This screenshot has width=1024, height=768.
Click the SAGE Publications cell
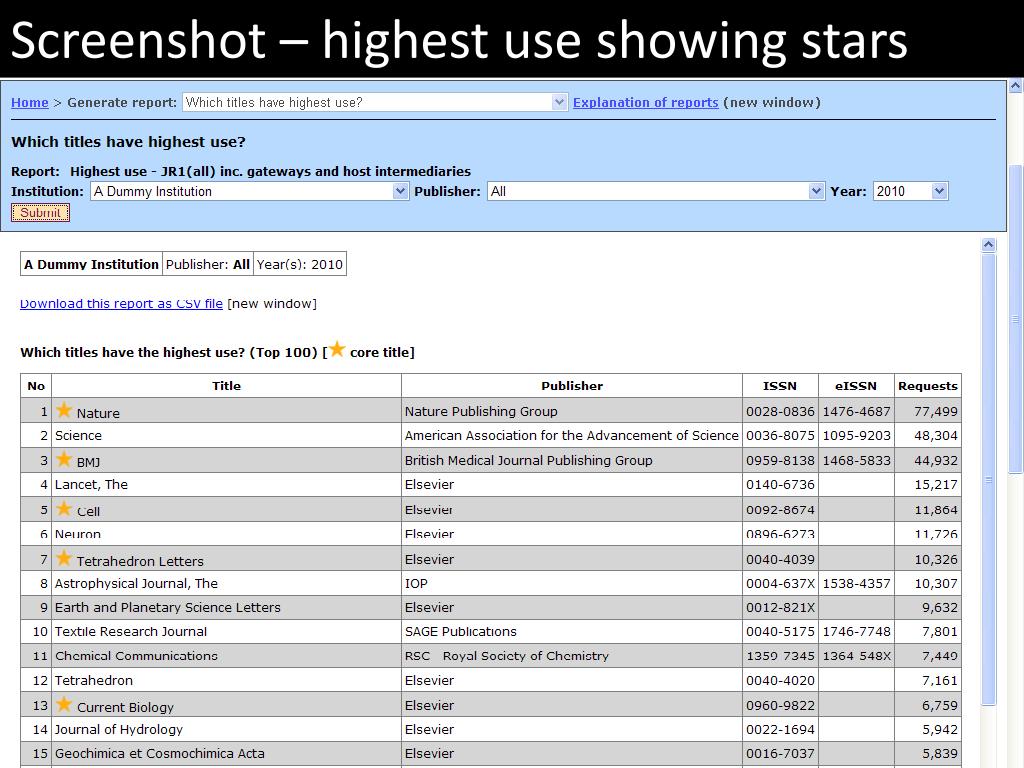(572, 632)
